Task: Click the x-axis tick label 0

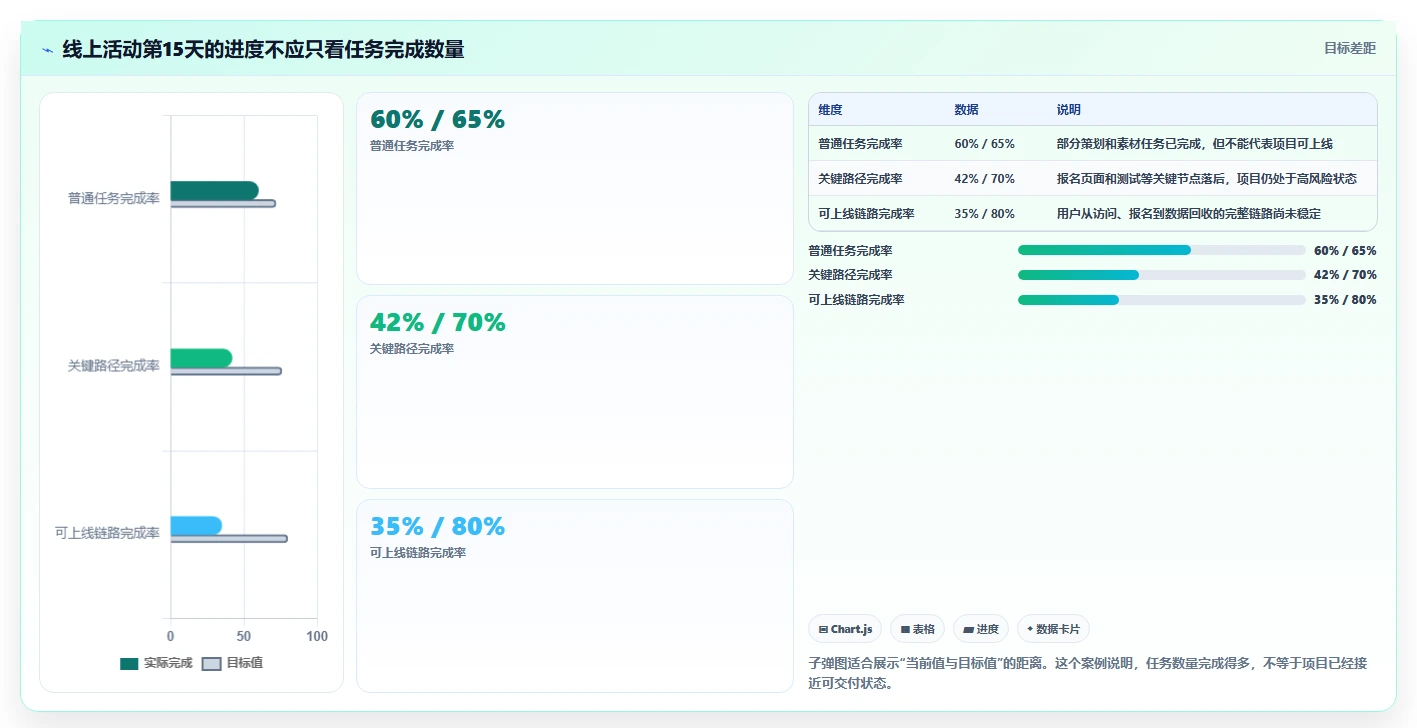Action: 170,637
